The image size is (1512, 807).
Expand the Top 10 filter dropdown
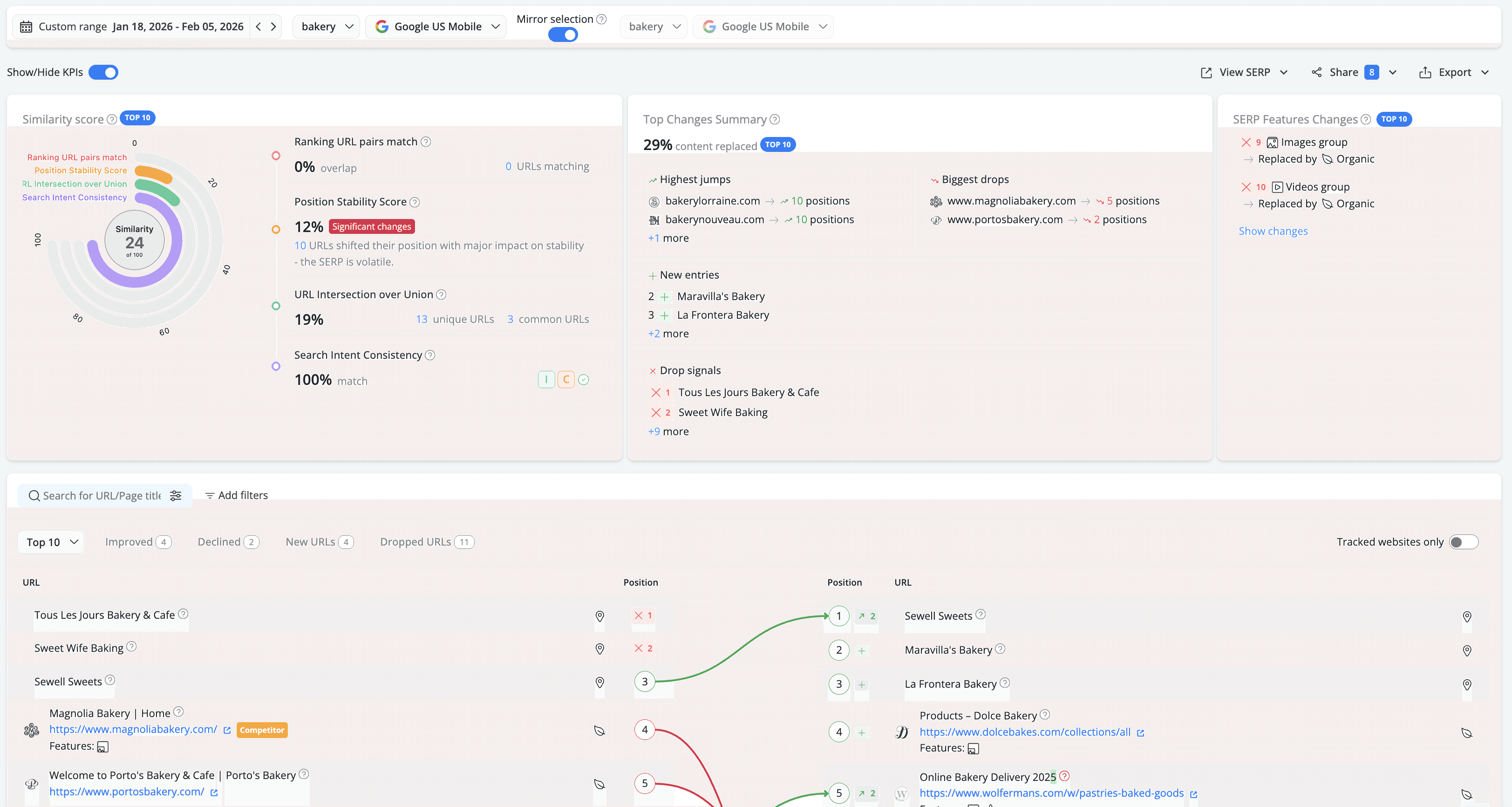(50, 542)
